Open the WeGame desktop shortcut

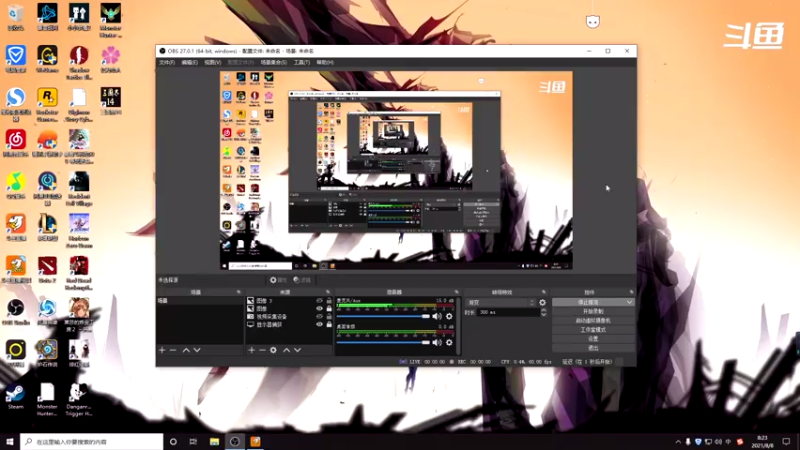(47, 59)
